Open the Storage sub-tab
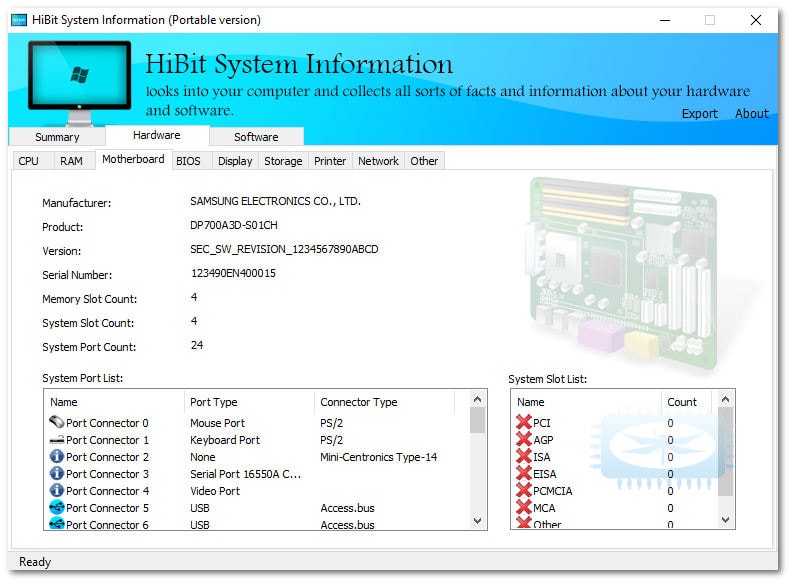The height and width of the screenshot is (581, 789). click(x=283, y=161)
